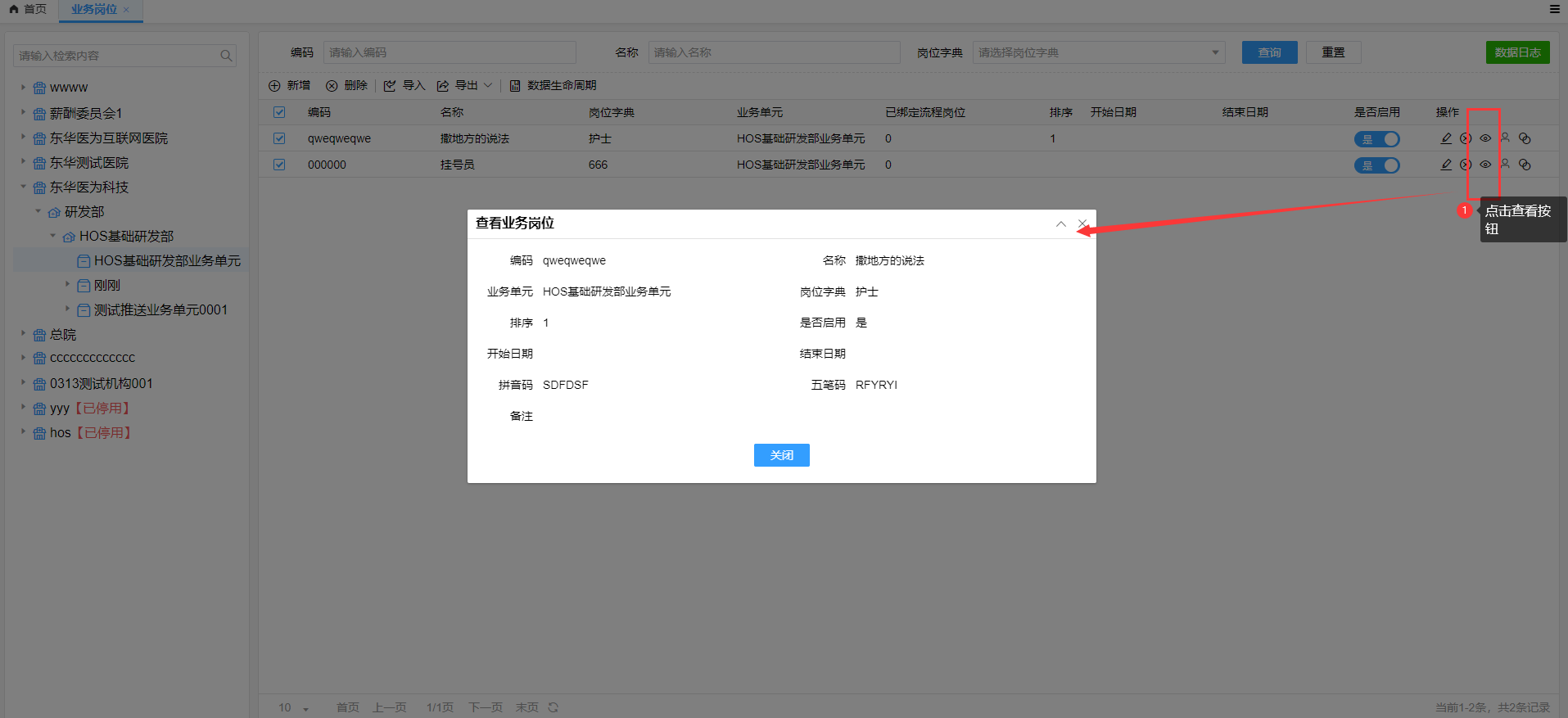Image resolution: width=1568 pixels, height=718 pixels.
Task: Select 0313测试机构001 in the tree
Action: [101, 383]
